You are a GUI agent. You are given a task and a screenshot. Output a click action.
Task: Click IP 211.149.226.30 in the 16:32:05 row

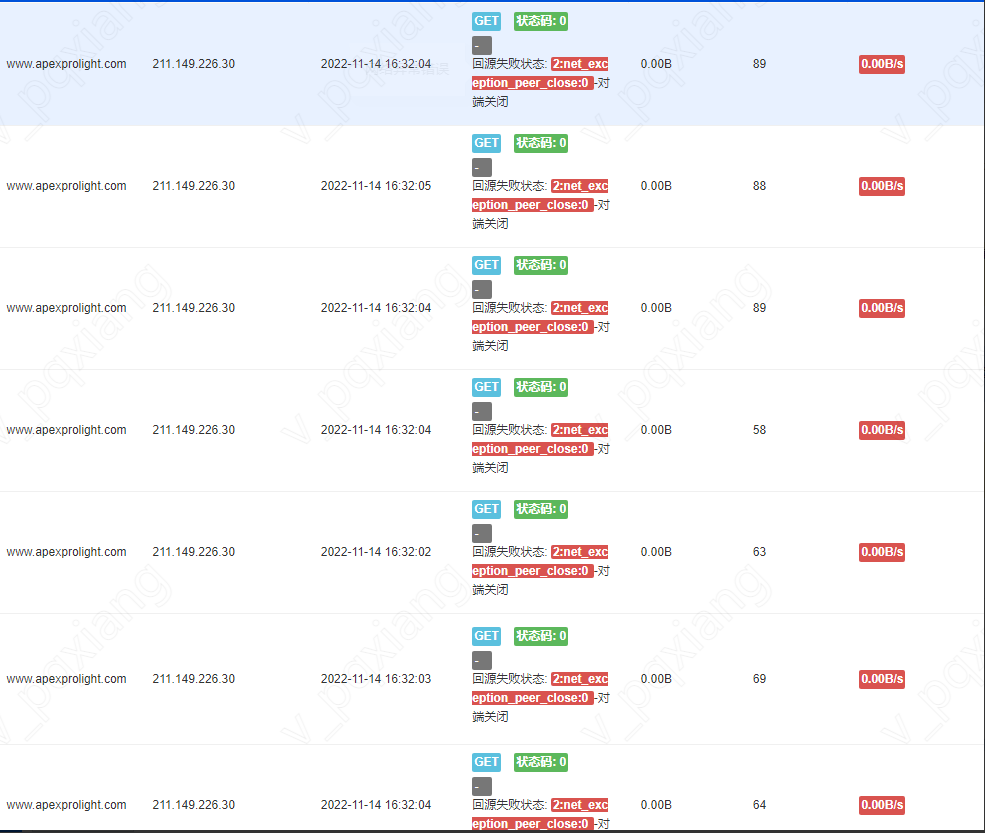(194, 186)
